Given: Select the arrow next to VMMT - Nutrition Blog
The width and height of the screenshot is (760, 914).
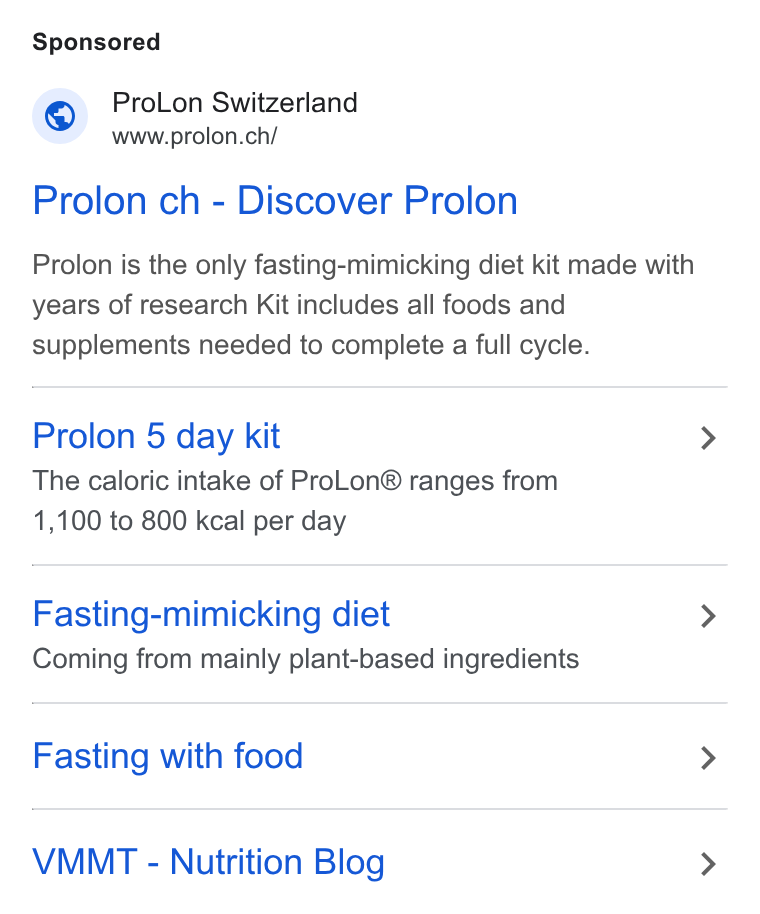Looking at the screenshot, I should 708,864.
